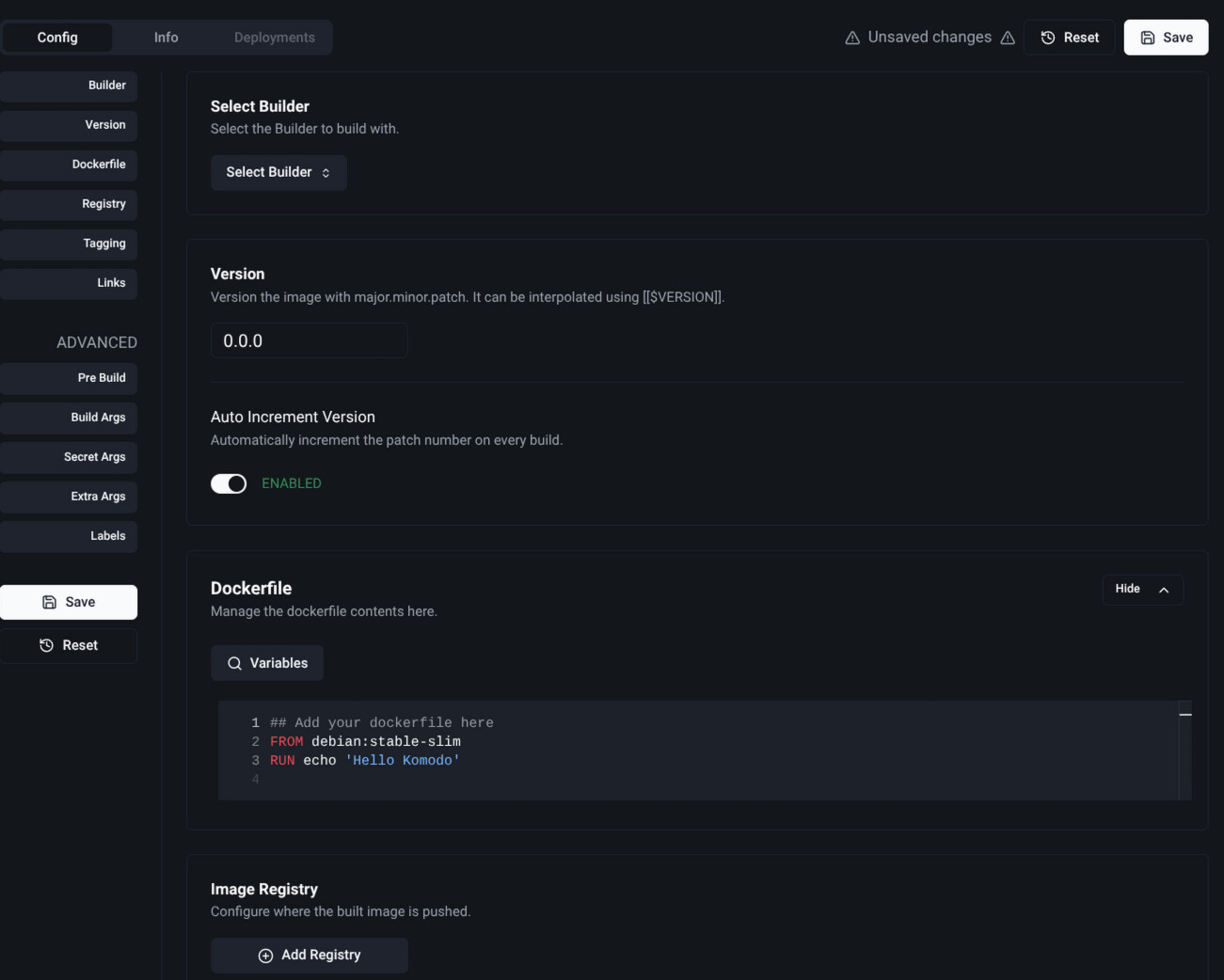
Task: Go to Secret Args in the Advanced sidebar
Action: (x=69, y=457)
